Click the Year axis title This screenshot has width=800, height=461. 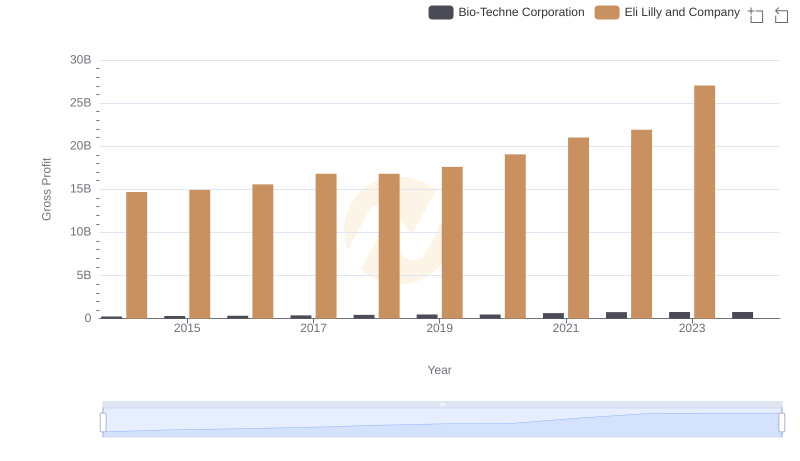[x=439, y=370]
